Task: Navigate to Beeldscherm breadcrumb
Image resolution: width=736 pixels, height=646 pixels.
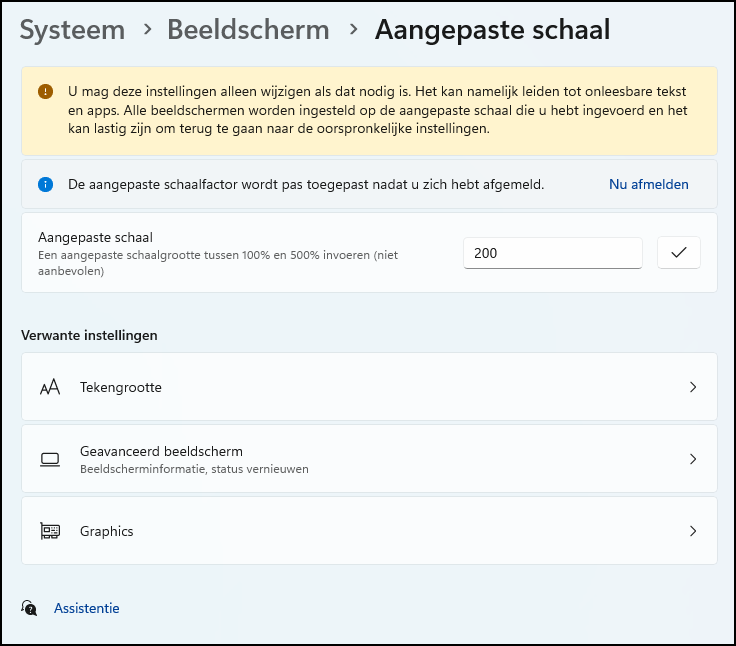Action: [x=248, y=30]
